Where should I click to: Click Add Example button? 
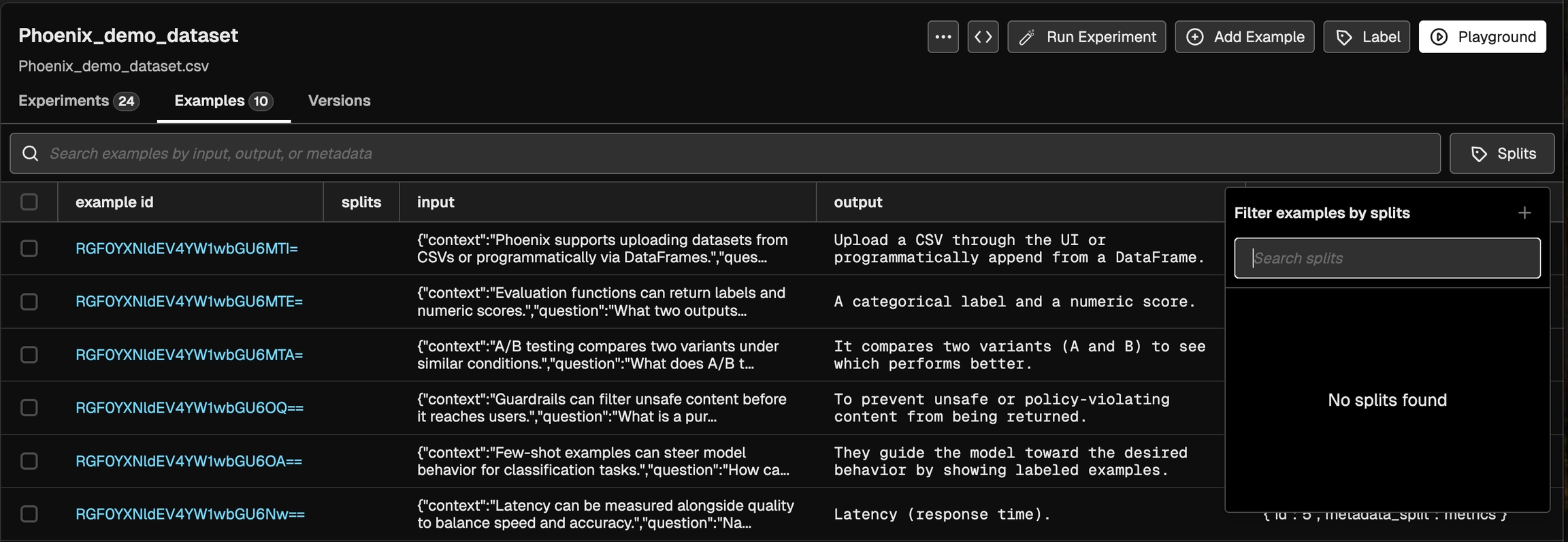[1244, 37]
